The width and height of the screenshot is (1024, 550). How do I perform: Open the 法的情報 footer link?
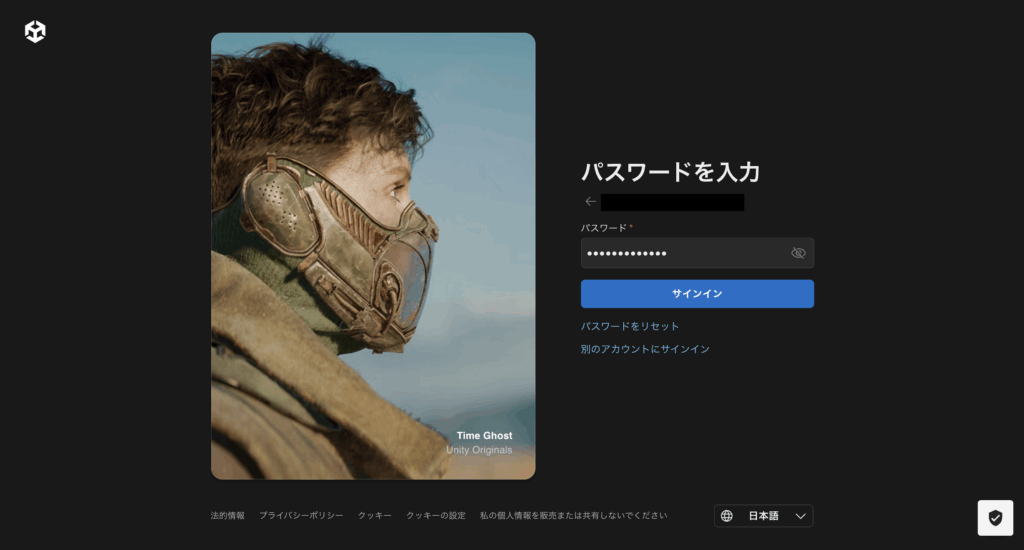227,516
